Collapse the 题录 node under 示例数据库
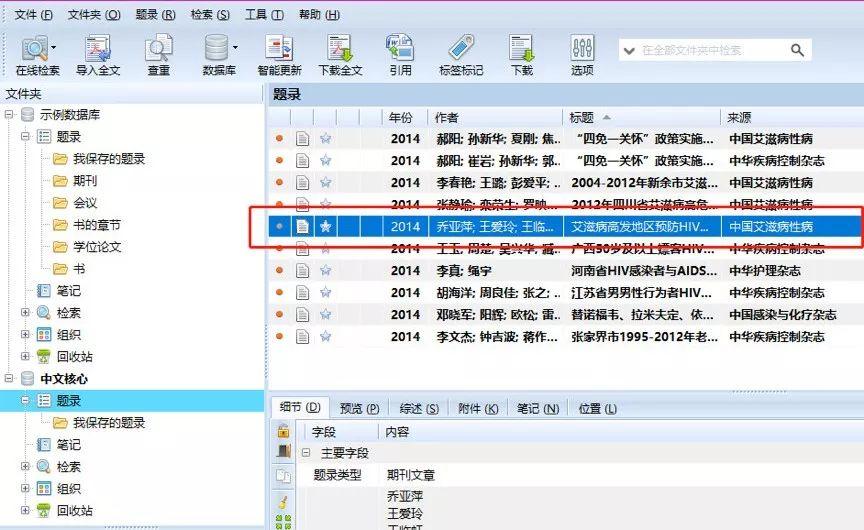864x530 pixels. [x=25, y=136]
